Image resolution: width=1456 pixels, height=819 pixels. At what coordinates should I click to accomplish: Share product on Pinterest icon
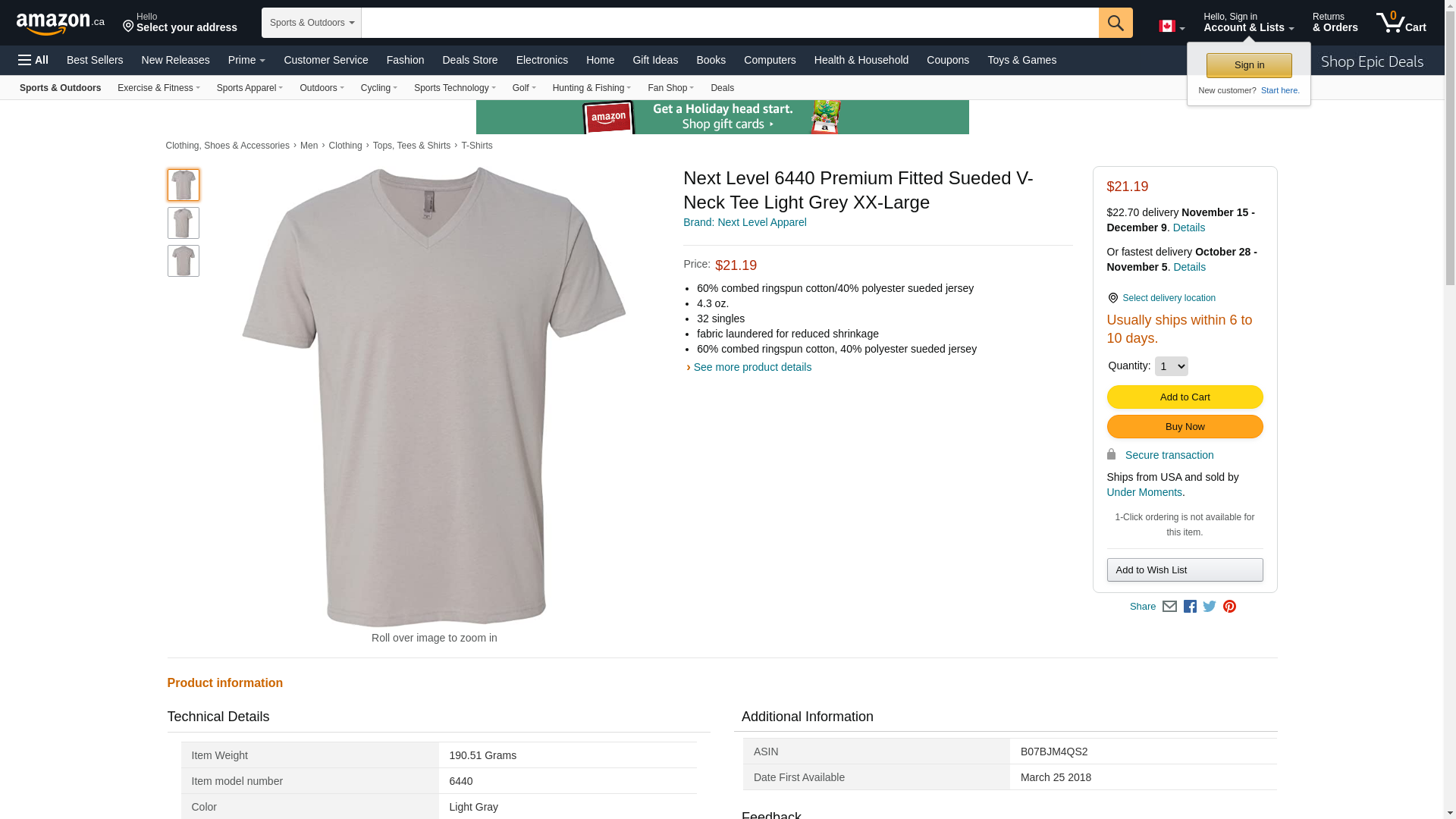pyautogui.click(x=1229, y=607)
